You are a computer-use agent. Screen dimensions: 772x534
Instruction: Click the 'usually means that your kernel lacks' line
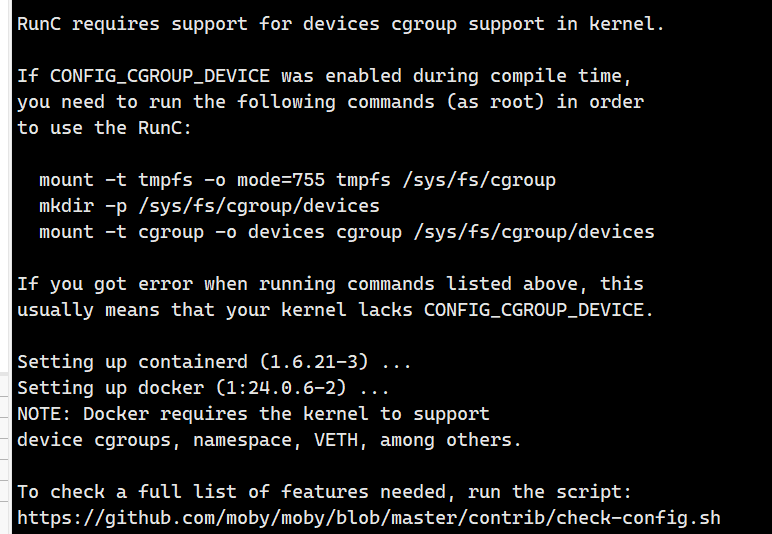(335, 310)
